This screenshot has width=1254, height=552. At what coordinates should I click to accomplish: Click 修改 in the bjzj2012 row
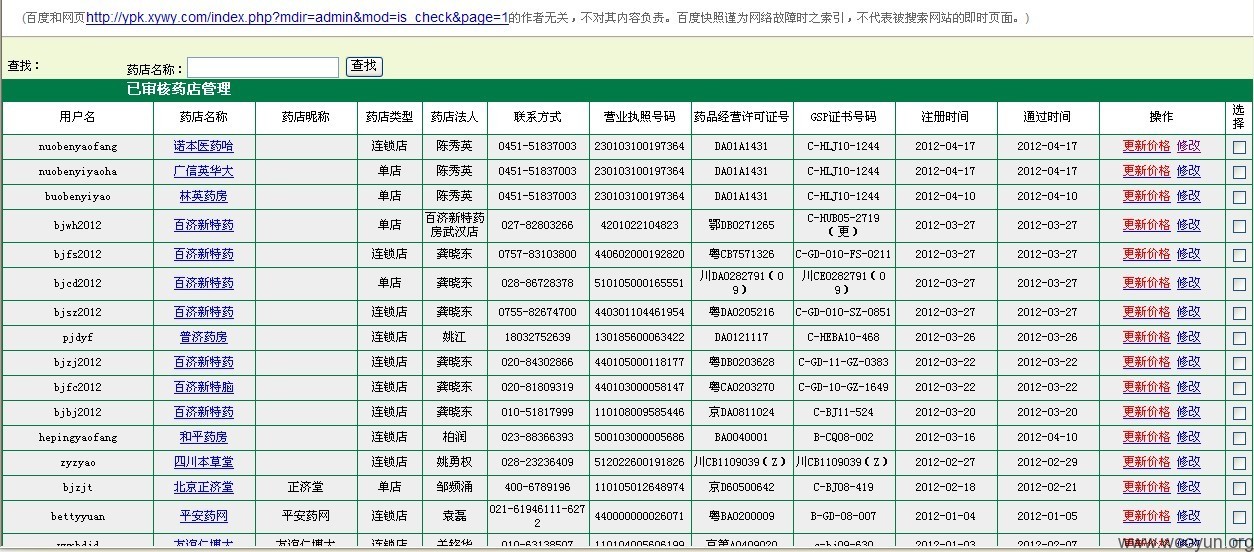[1189, 362]
